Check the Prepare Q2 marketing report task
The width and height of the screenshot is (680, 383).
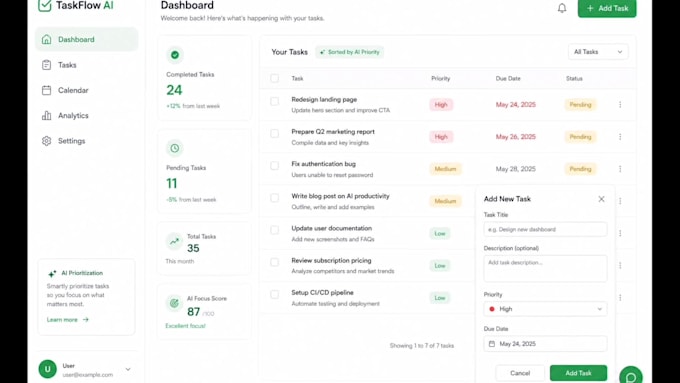click(275, 134)
